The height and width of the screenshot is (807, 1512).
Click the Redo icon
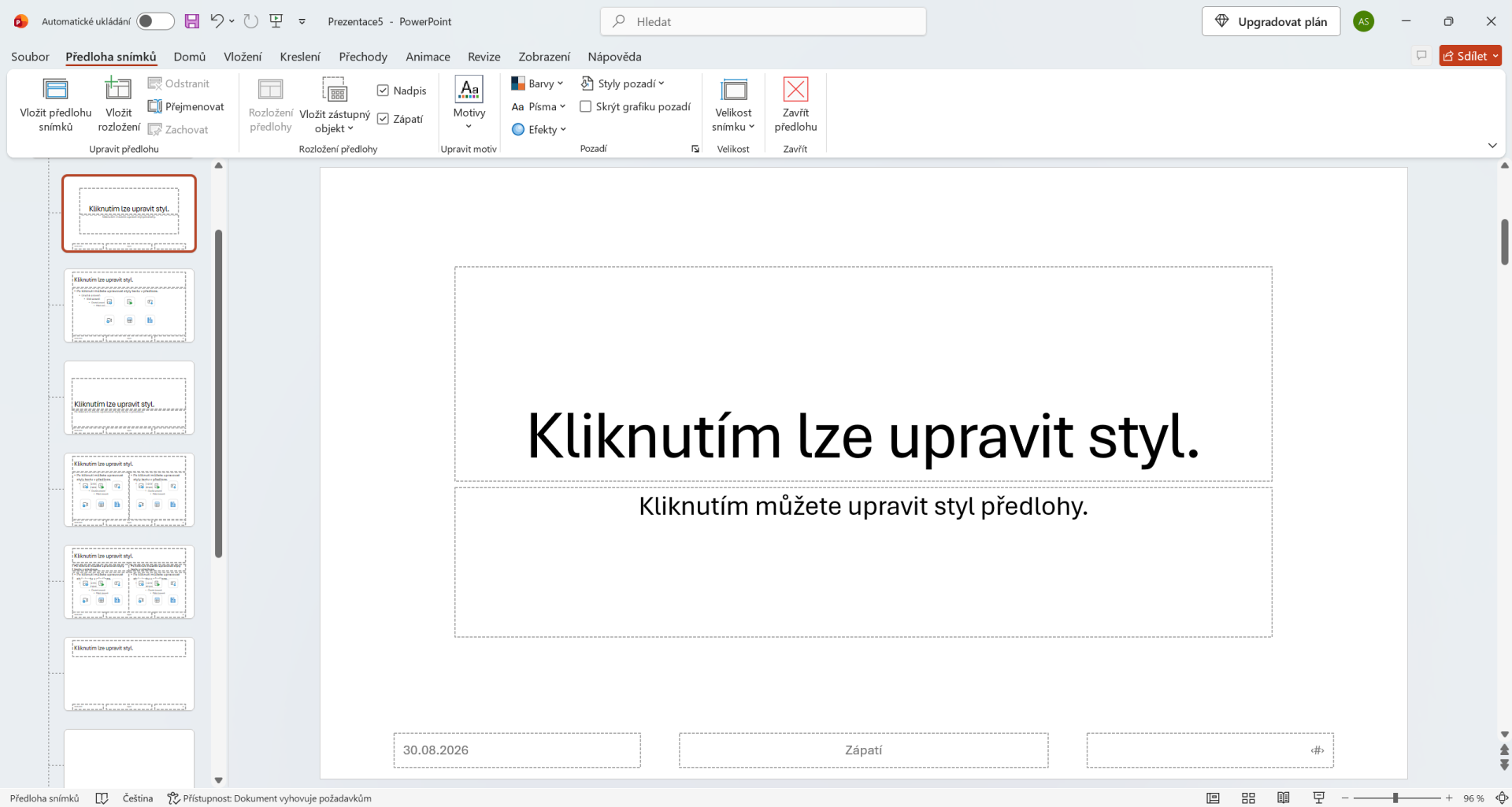251,21
